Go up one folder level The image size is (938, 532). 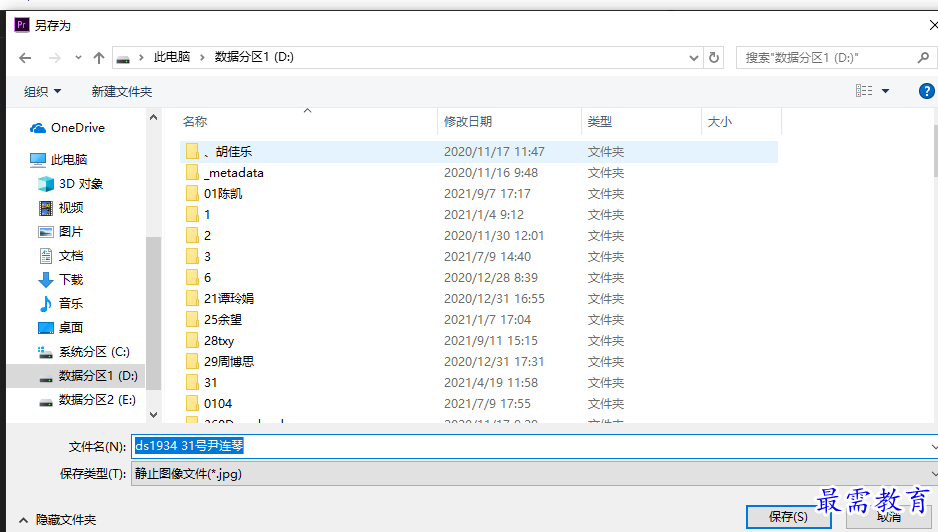point(99,58)
